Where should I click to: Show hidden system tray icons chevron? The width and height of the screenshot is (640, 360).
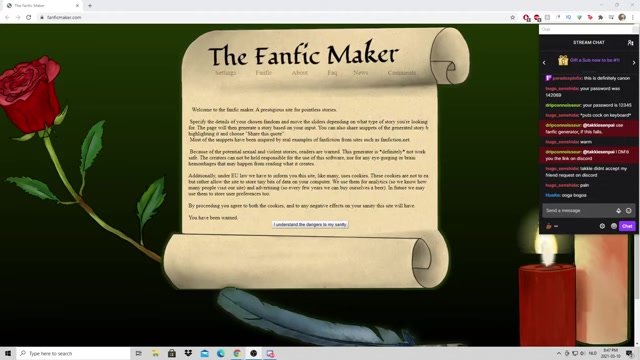[558, 353]
